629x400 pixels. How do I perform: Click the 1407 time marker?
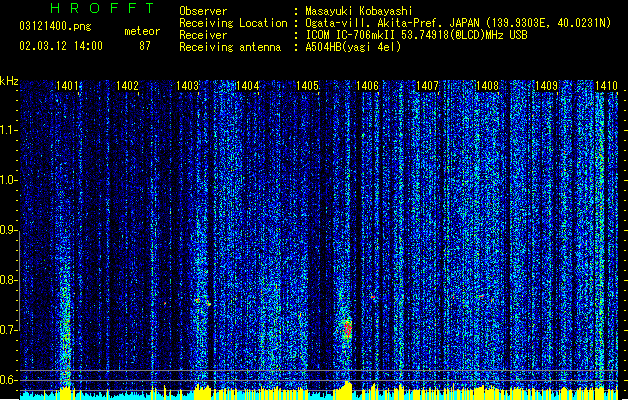pos(427,85)
